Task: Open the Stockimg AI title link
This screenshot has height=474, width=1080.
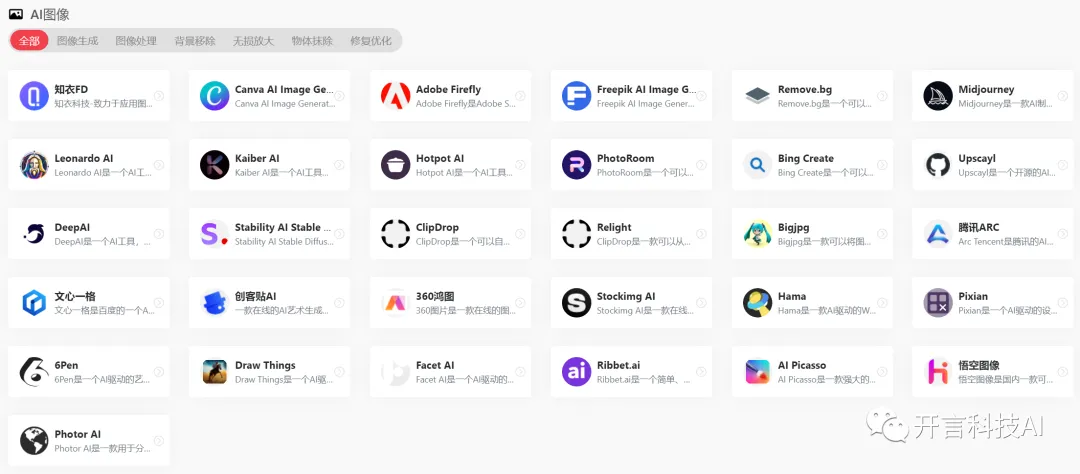Action: (x=625, y=296)
